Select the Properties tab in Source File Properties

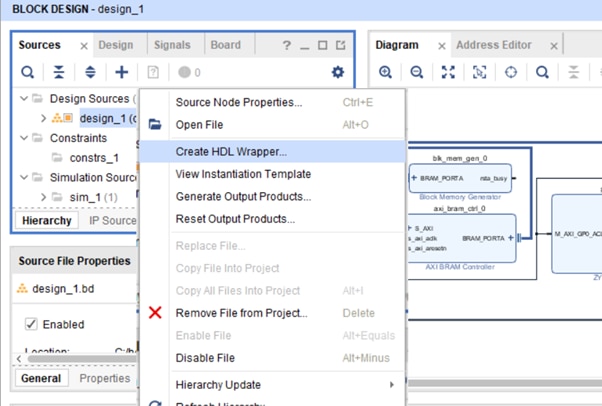105,378
